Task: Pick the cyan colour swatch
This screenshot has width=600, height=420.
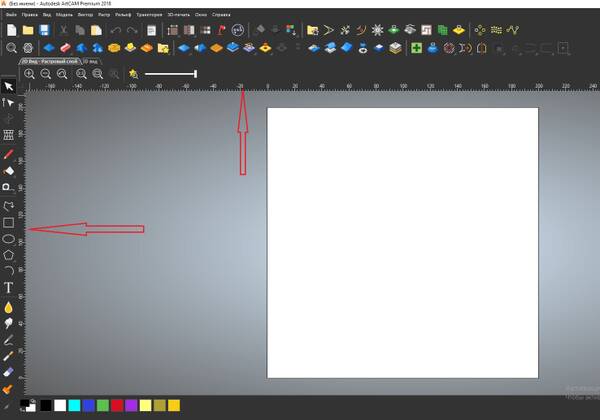Action: (x=74, y=405)
